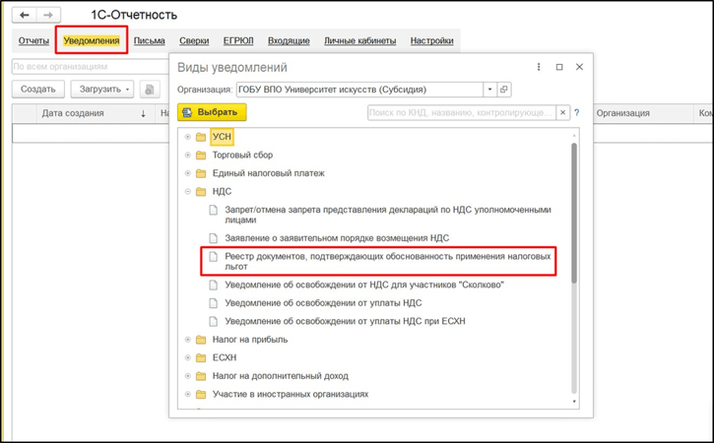Click the search by КНД input field
Viewport: 714px width, 443px height.
click(460, 113)
